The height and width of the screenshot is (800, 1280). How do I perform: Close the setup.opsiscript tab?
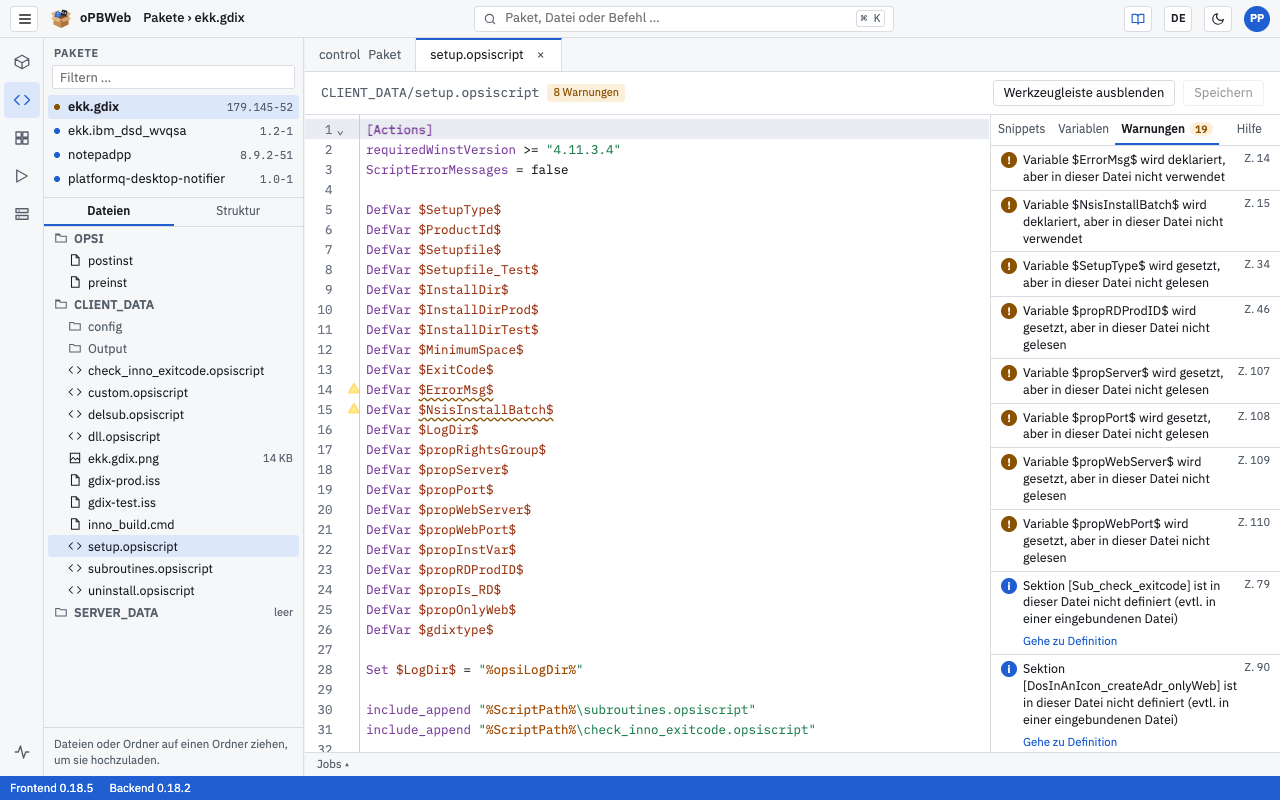[541, 55]
